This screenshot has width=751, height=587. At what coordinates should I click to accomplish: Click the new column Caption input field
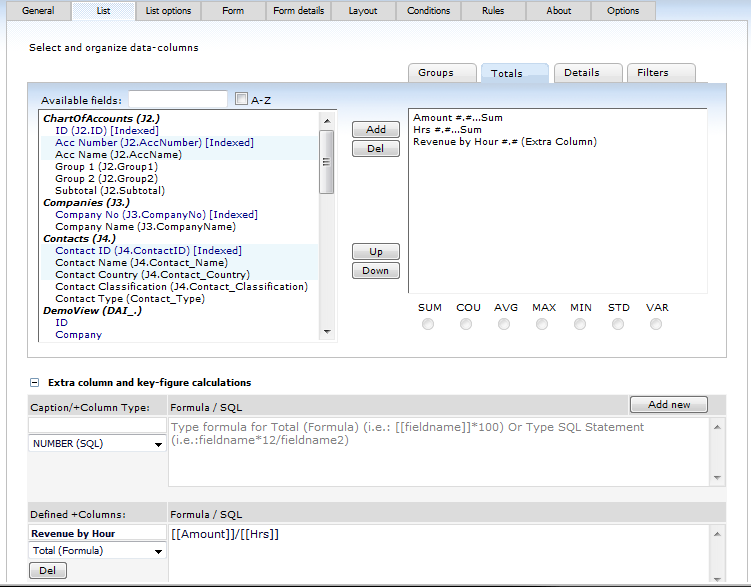[97, 425]
